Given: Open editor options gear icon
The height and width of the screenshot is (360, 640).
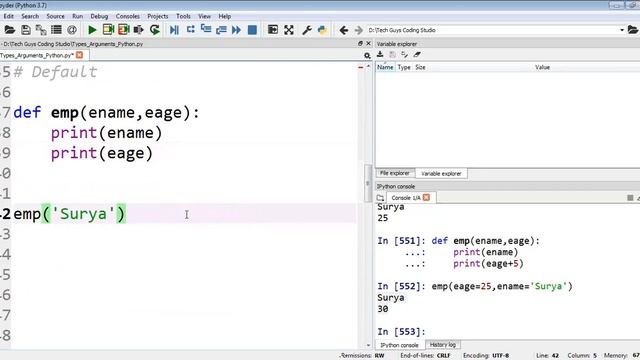Looking at the screenshot, I should pyautogui.click(x=367, y=56).
